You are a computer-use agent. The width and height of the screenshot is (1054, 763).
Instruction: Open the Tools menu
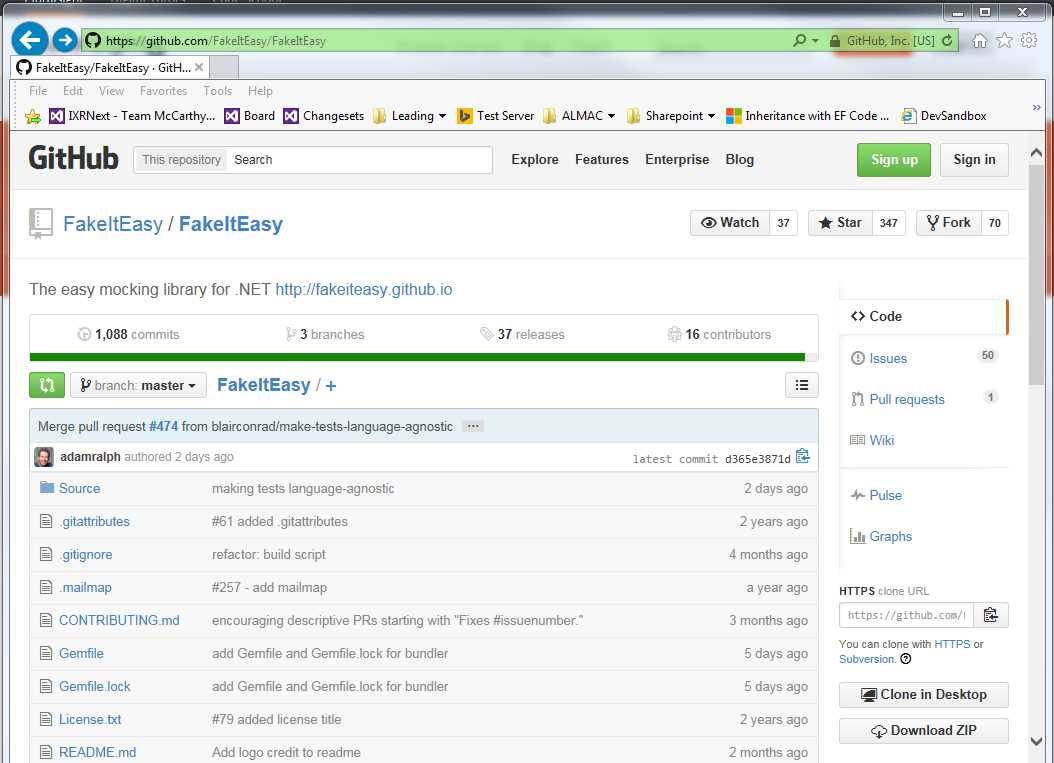[x=217, y=90]
